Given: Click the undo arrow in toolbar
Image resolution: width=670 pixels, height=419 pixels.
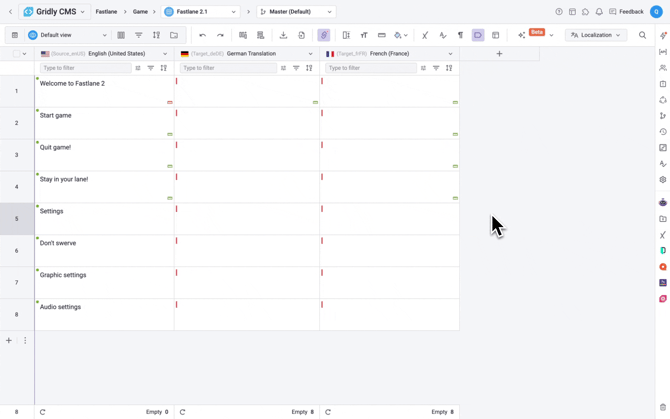Looking at the screenshot, I should 203,35.
